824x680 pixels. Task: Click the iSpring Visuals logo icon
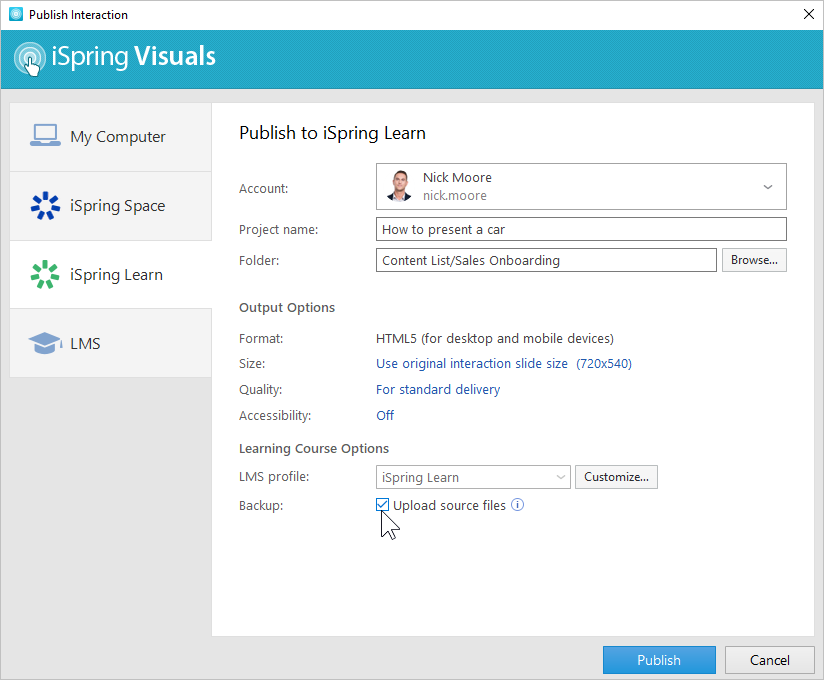click(31, 58)
